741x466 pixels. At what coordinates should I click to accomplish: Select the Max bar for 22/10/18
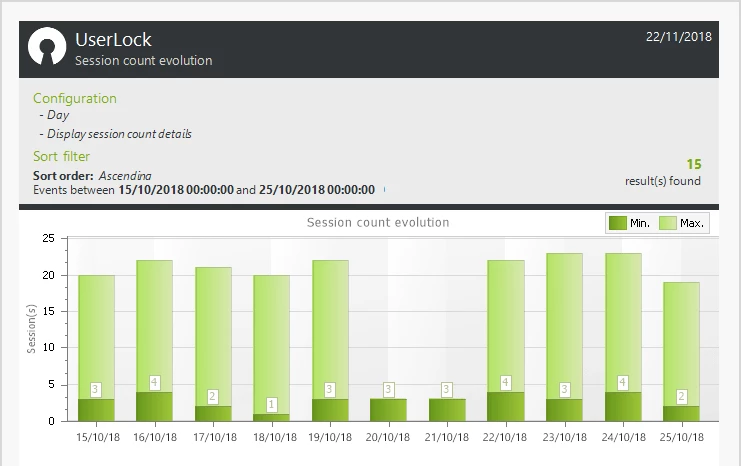505,320
